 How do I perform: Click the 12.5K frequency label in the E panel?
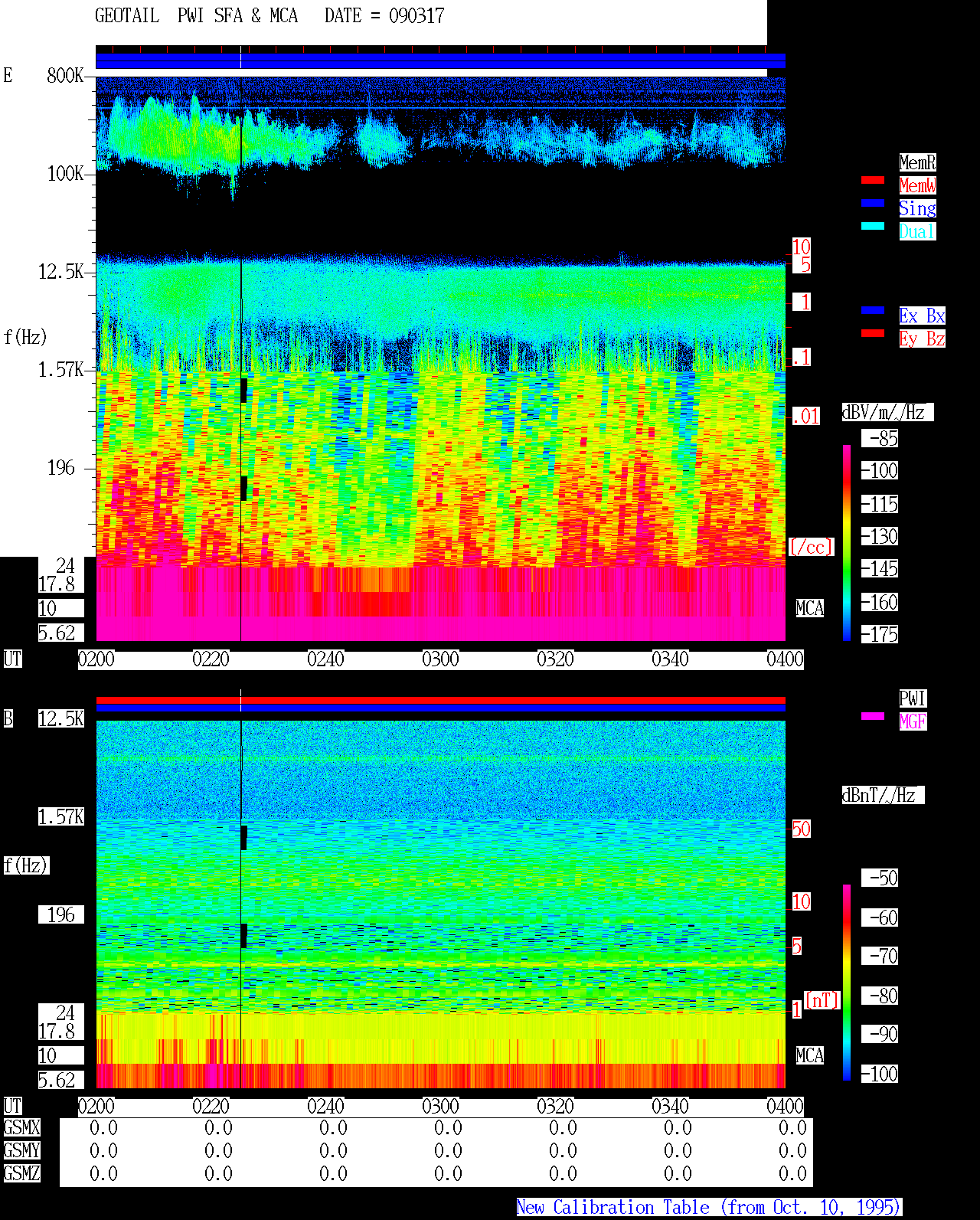click(61, 271)
